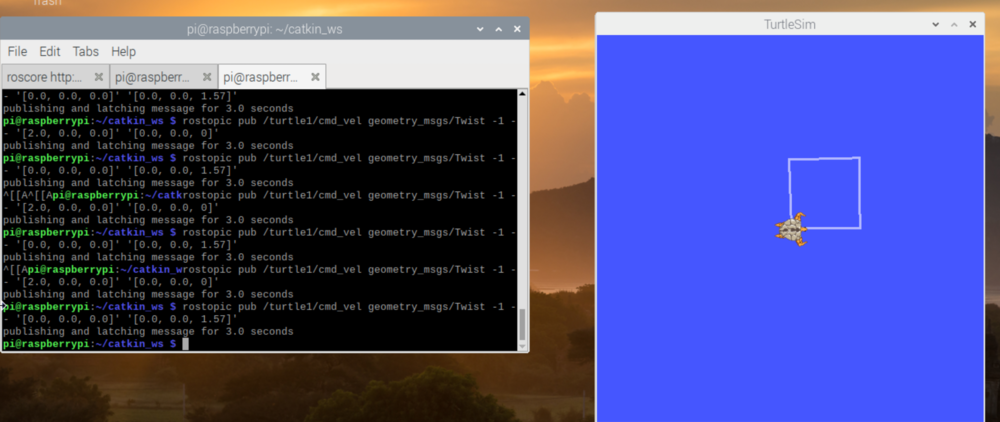Close the middle pi@raspberr tab
The image size is (1000, 422).
(207, 76)
